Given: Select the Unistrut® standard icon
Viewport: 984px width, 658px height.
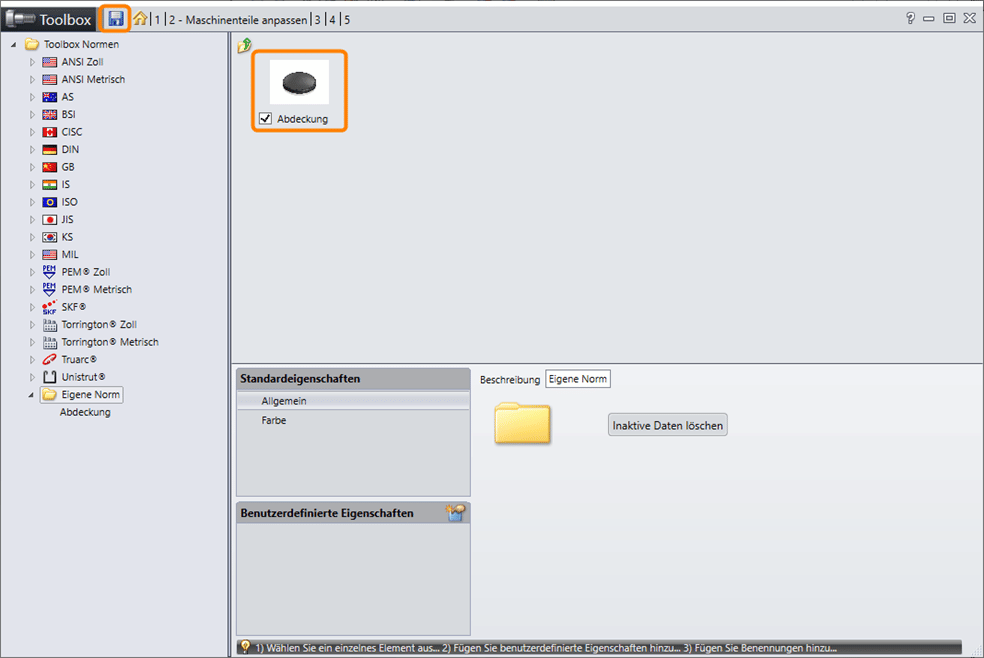Looking at the screenshot, I should [x=49, y=376].
